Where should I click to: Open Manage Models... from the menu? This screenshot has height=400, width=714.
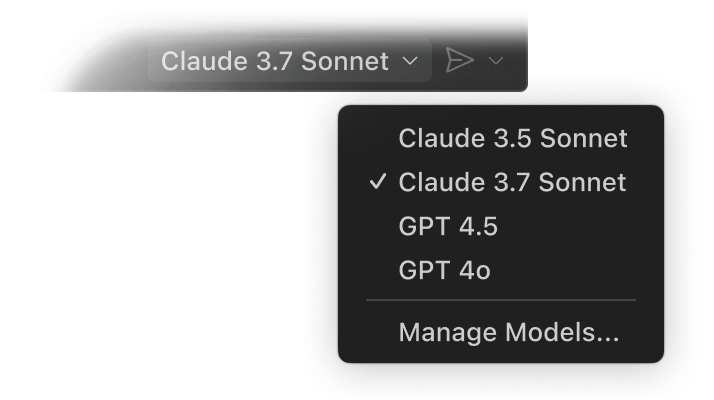pos(508,332)
